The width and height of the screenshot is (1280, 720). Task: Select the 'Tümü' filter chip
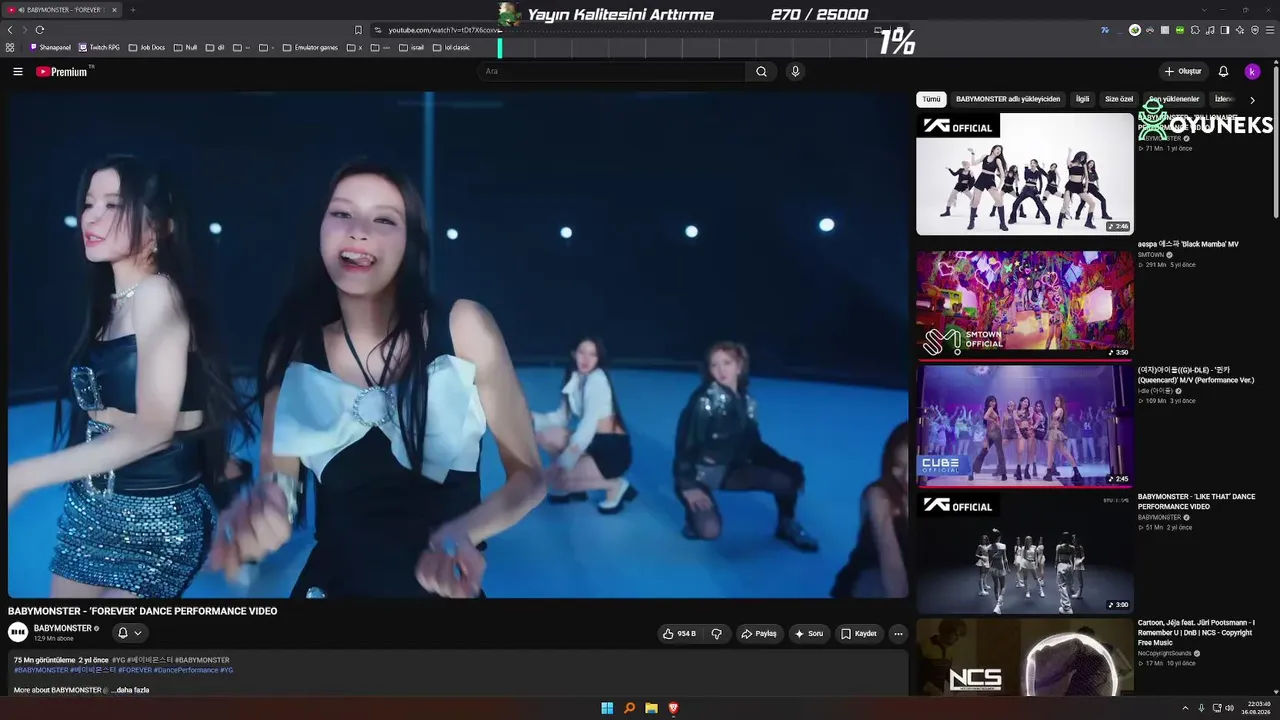931,100
